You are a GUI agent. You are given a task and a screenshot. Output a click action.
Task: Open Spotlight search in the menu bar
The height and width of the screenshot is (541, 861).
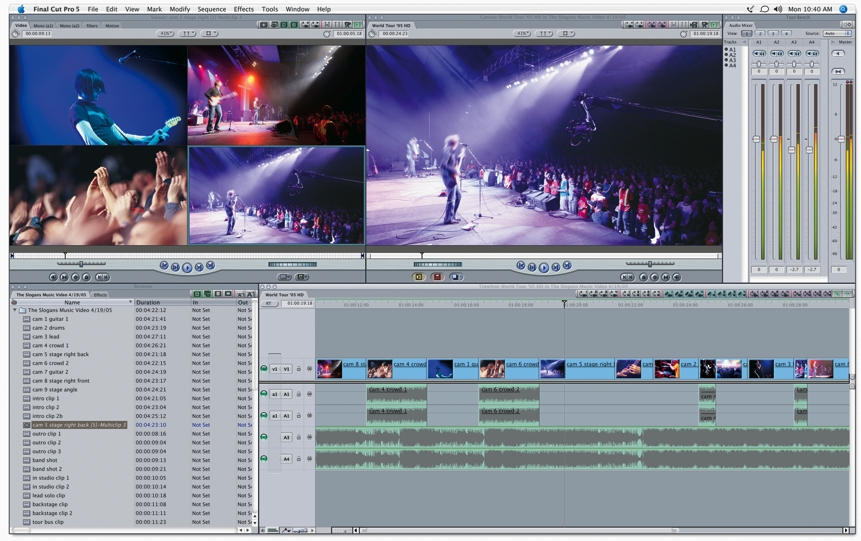click(843, 9)
